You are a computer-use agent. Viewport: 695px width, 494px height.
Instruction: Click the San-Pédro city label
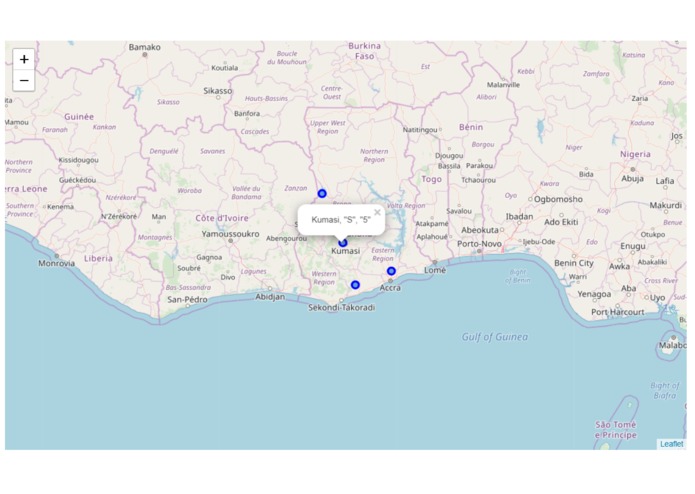pos(187,300)
